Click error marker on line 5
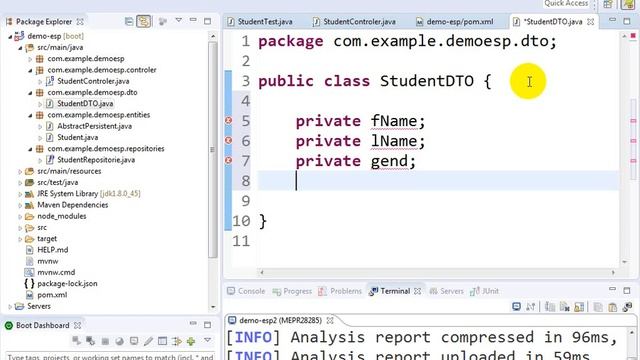Viewport: 640px width, 360px height. [229, 120]
